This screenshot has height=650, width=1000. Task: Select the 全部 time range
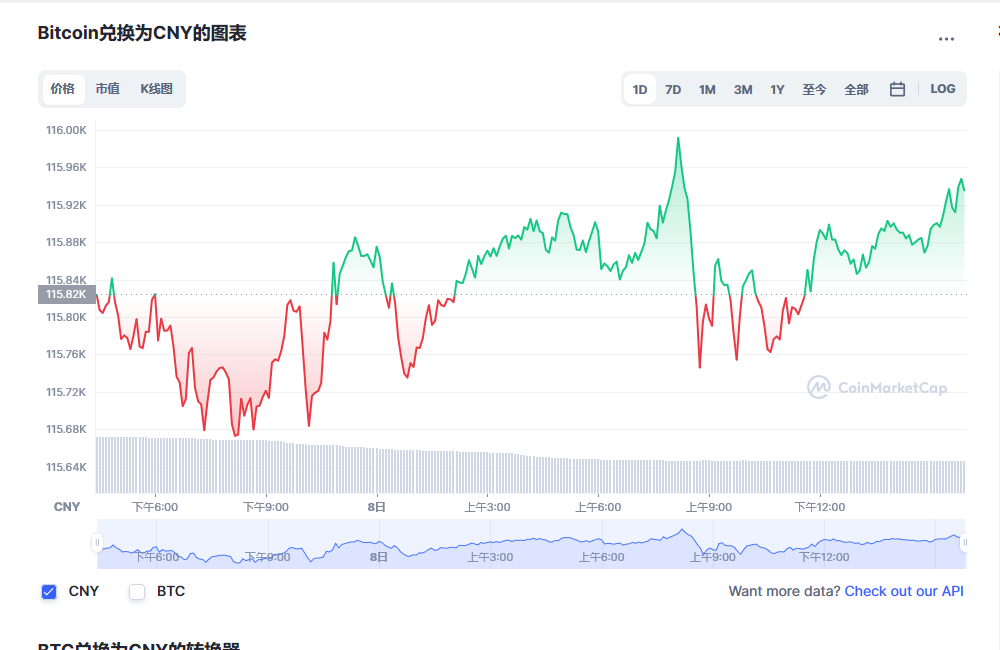(x=856, y=89)
